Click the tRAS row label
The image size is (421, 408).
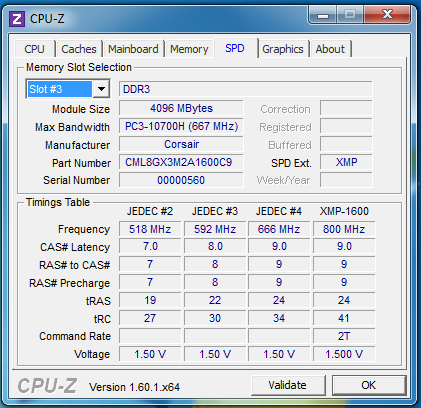click(x=98, y=301)
